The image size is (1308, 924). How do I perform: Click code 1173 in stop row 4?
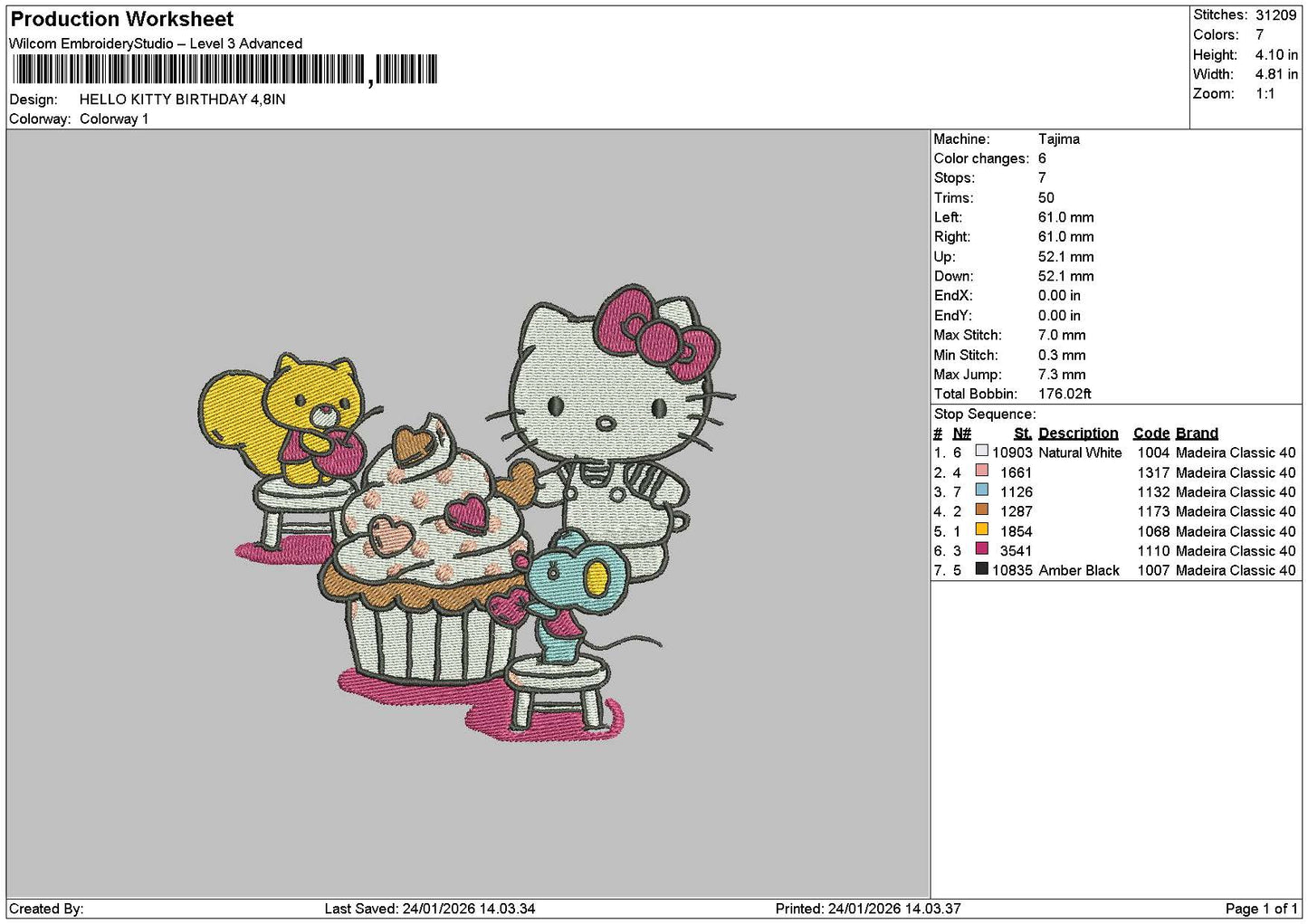1153,511
